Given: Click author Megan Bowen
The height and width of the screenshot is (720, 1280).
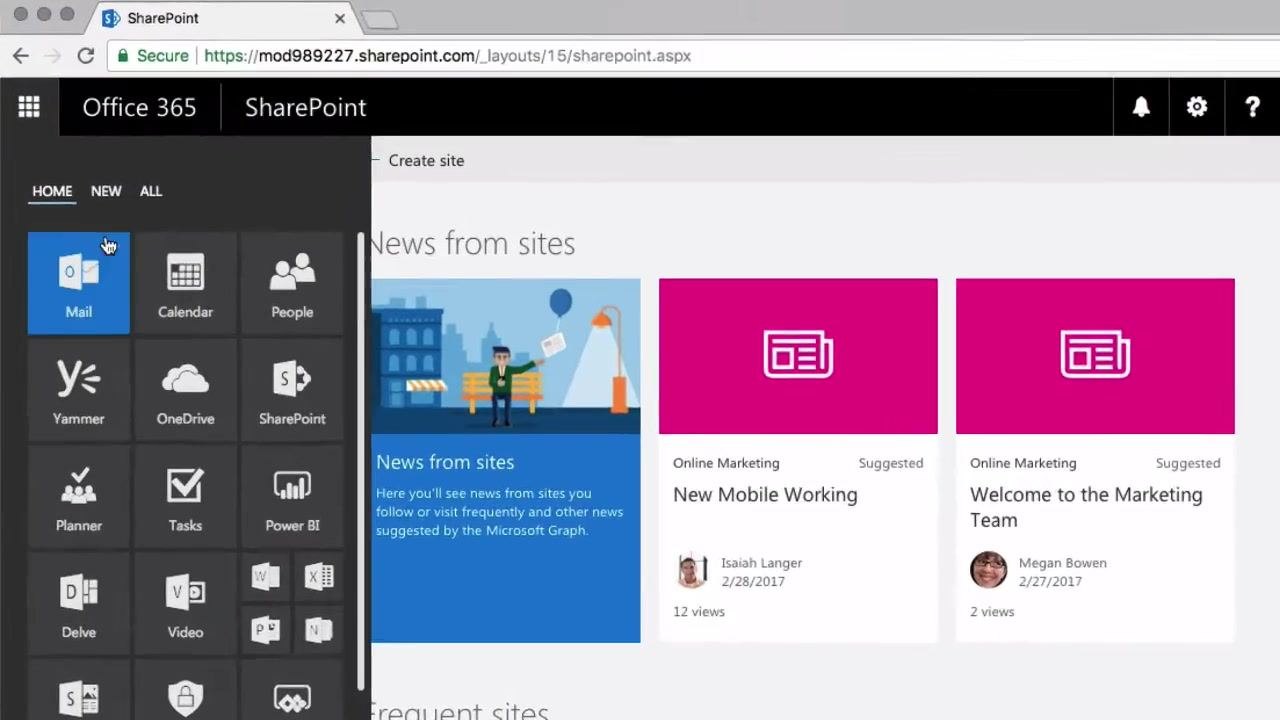Looking at the screenshot, I should [x=1063, y=563].
